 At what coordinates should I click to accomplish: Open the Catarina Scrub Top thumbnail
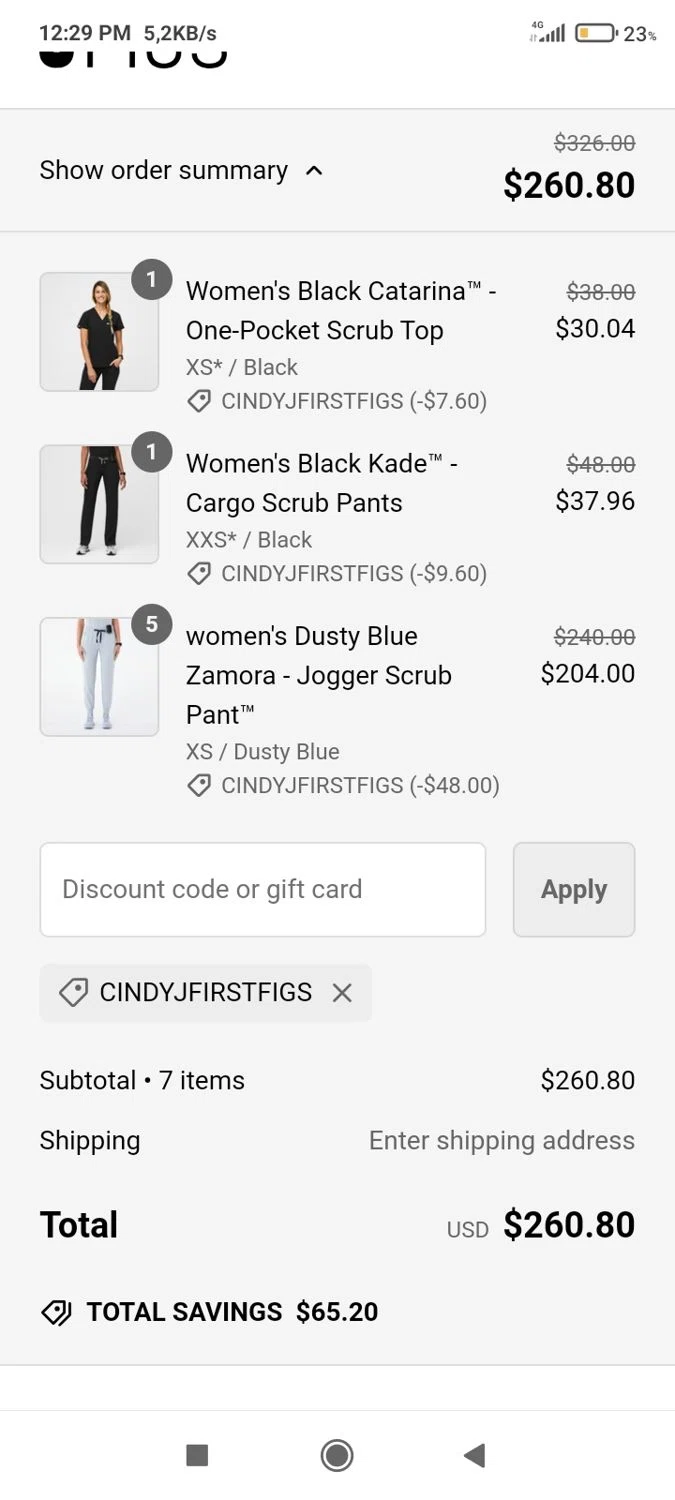(99, 332)
